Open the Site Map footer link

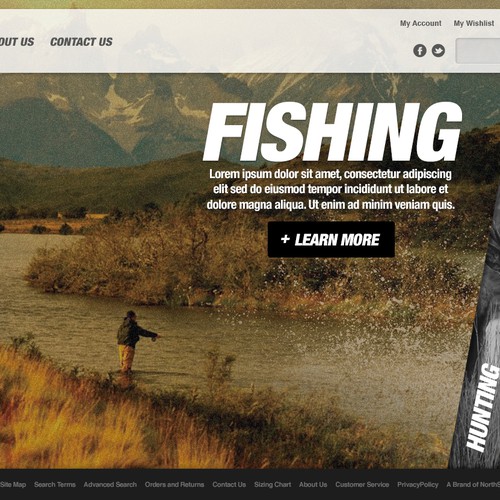(x=13, y=484)
